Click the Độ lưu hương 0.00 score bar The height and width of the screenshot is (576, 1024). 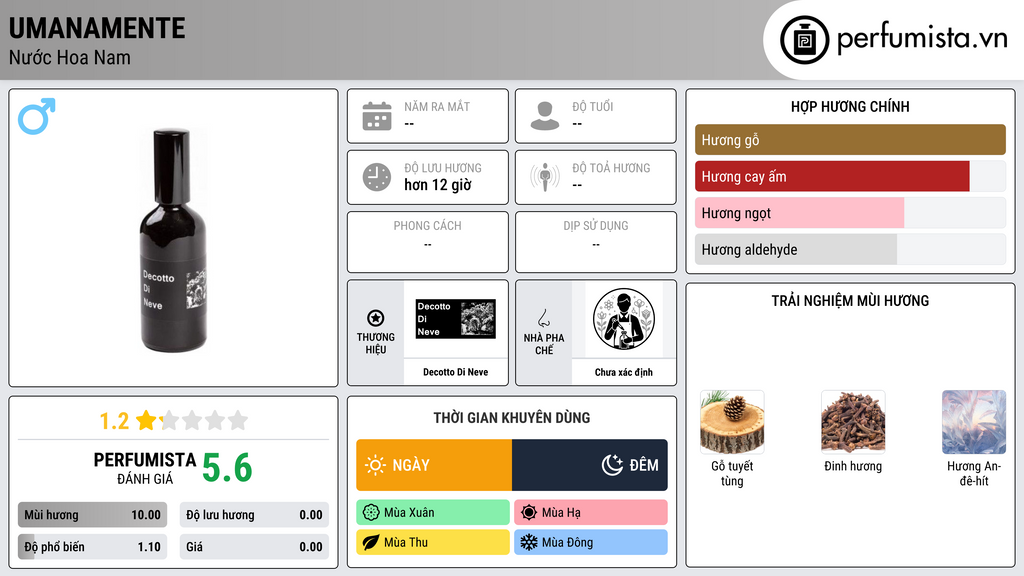[x=254, y=515]
